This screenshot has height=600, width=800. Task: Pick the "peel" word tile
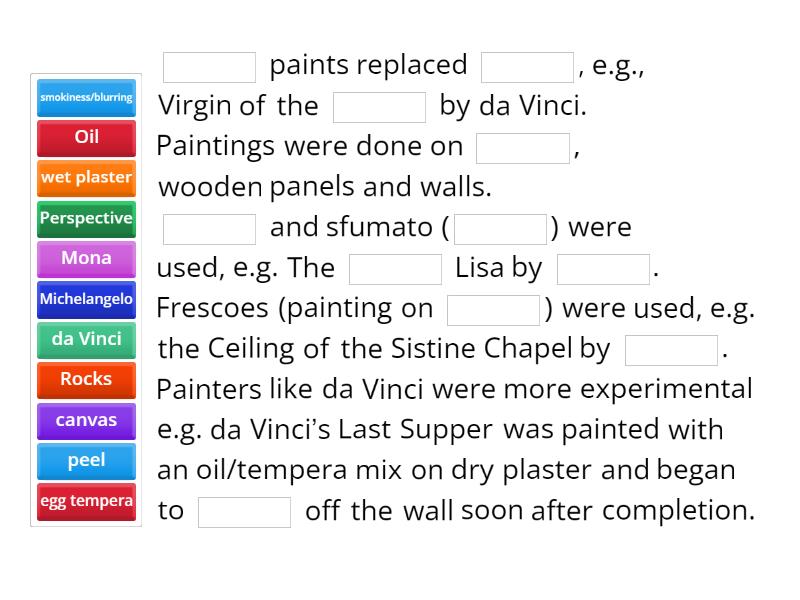tap(85, 461)
